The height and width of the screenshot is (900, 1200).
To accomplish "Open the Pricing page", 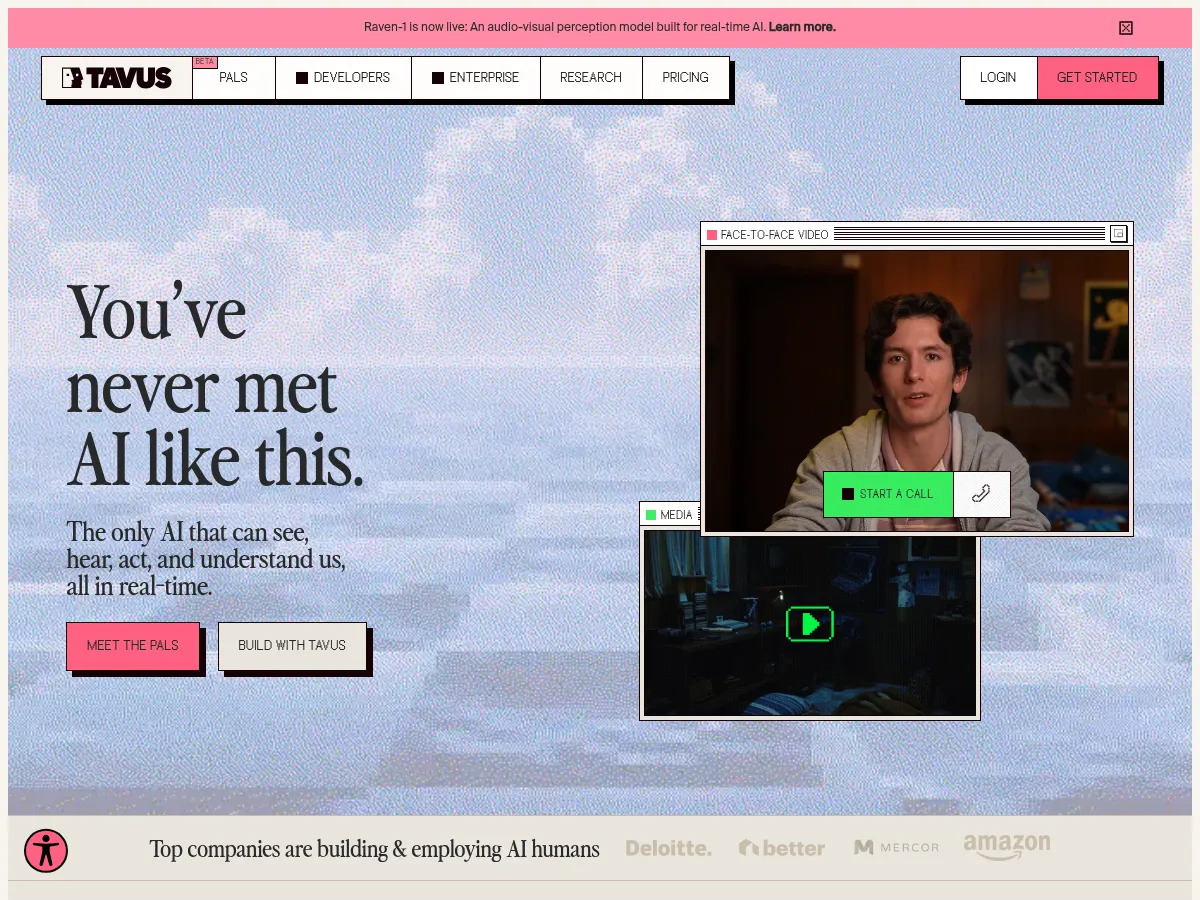I will click(x=685, y=78).
